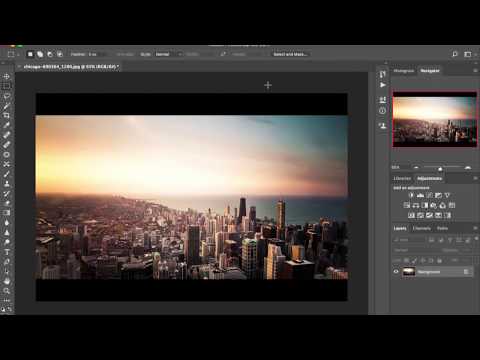Toggle lock all for layer
Viewport: 480px width, 360px height.
[439, 260]
